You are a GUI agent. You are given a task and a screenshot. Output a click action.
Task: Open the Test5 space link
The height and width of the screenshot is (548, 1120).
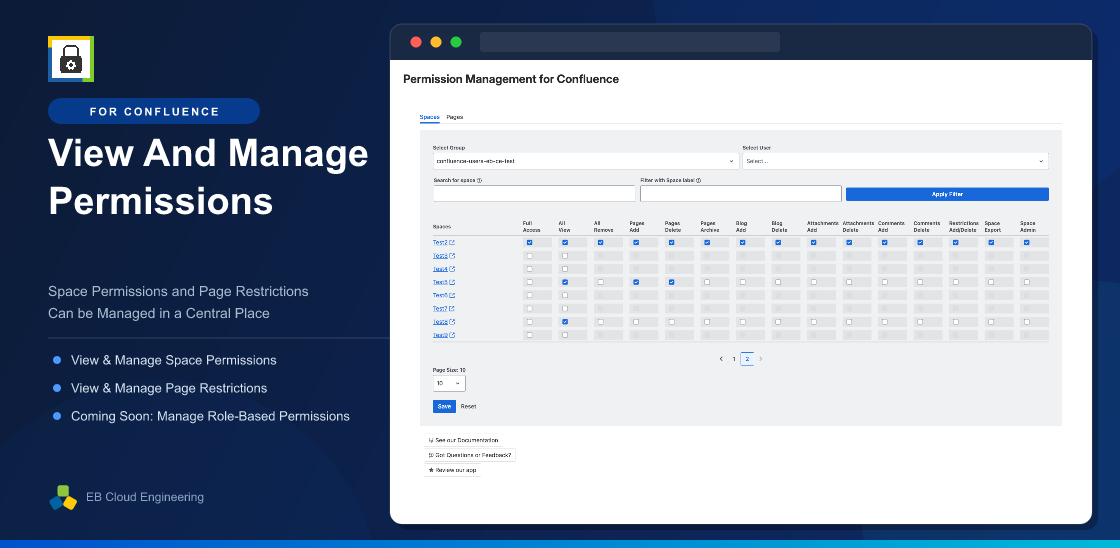point(440,282)
